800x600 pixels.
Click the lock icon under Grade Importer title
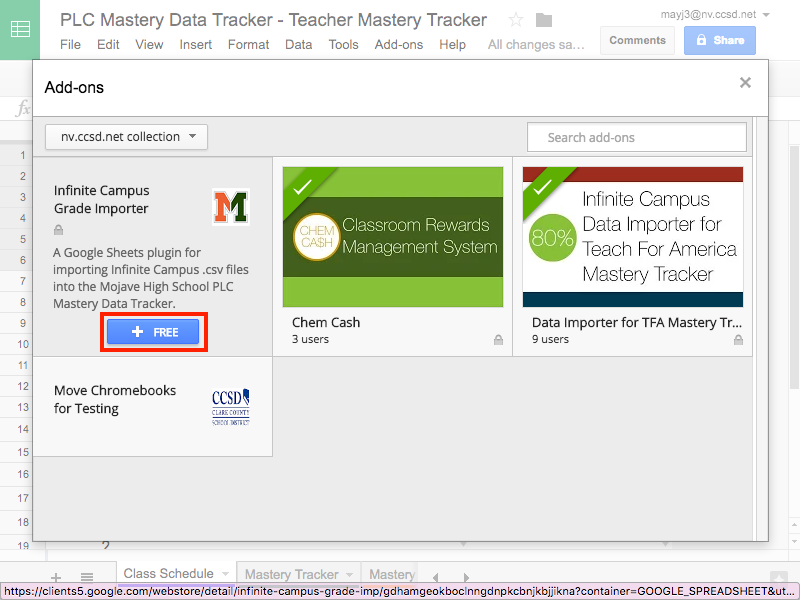click(59, 230)
